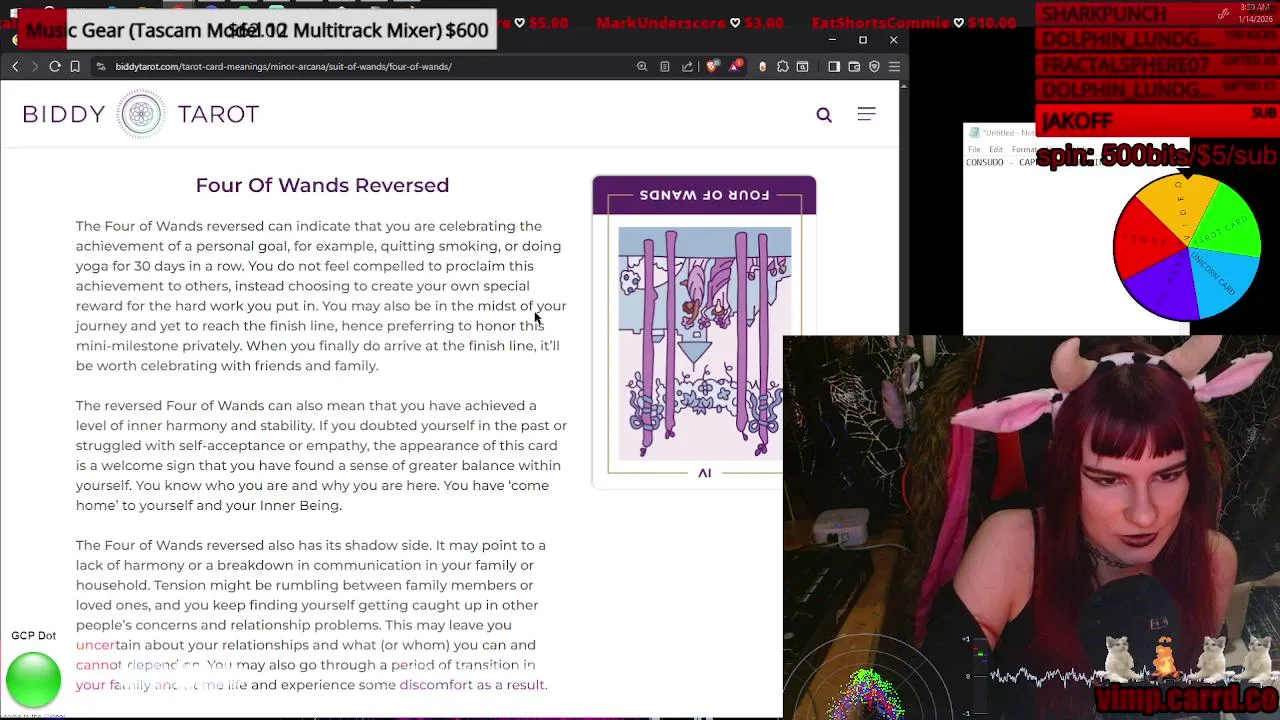Image resolution: width=1280 pixels, height=720 pixels.
Task: Click the web page vertical scrollbar
Action: pos(904,400)
